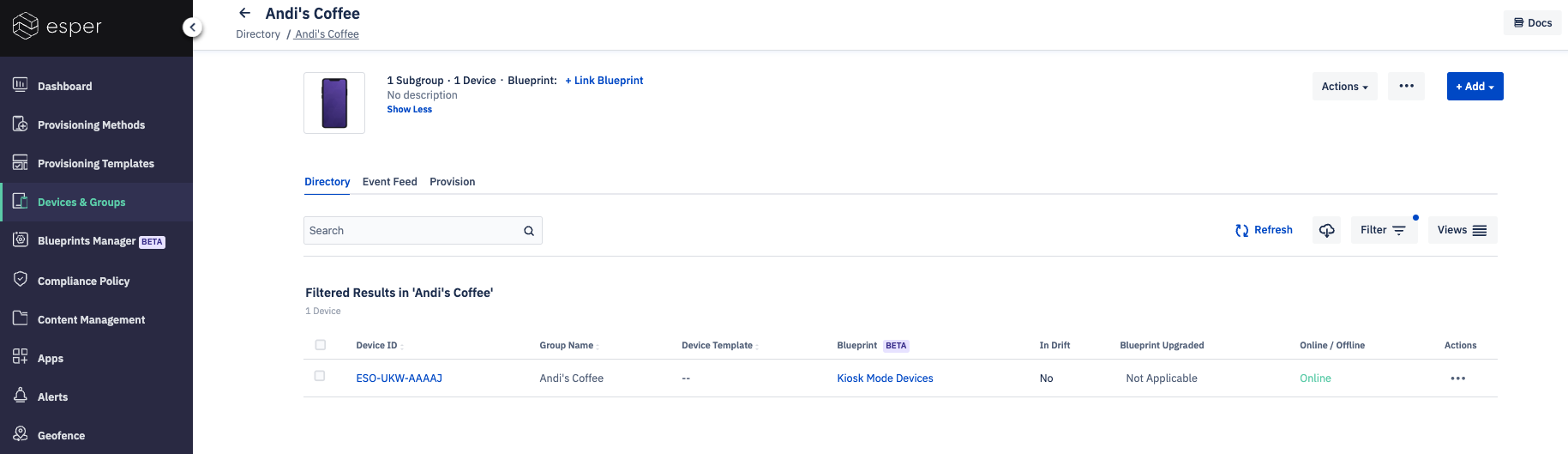
Task: Click the Alerts bell icon
Action: point(20,396)
